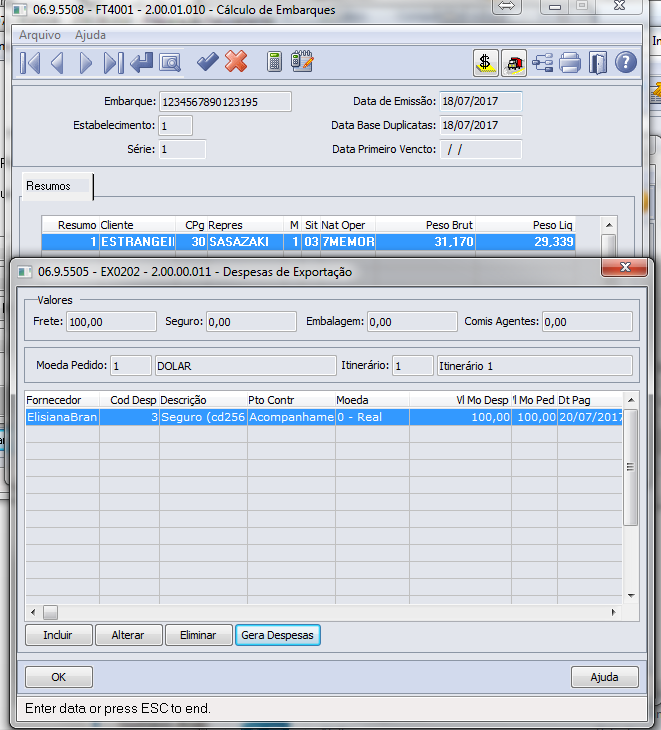
Task: Click the red truck transport icon
Action: tap(514, 63)
